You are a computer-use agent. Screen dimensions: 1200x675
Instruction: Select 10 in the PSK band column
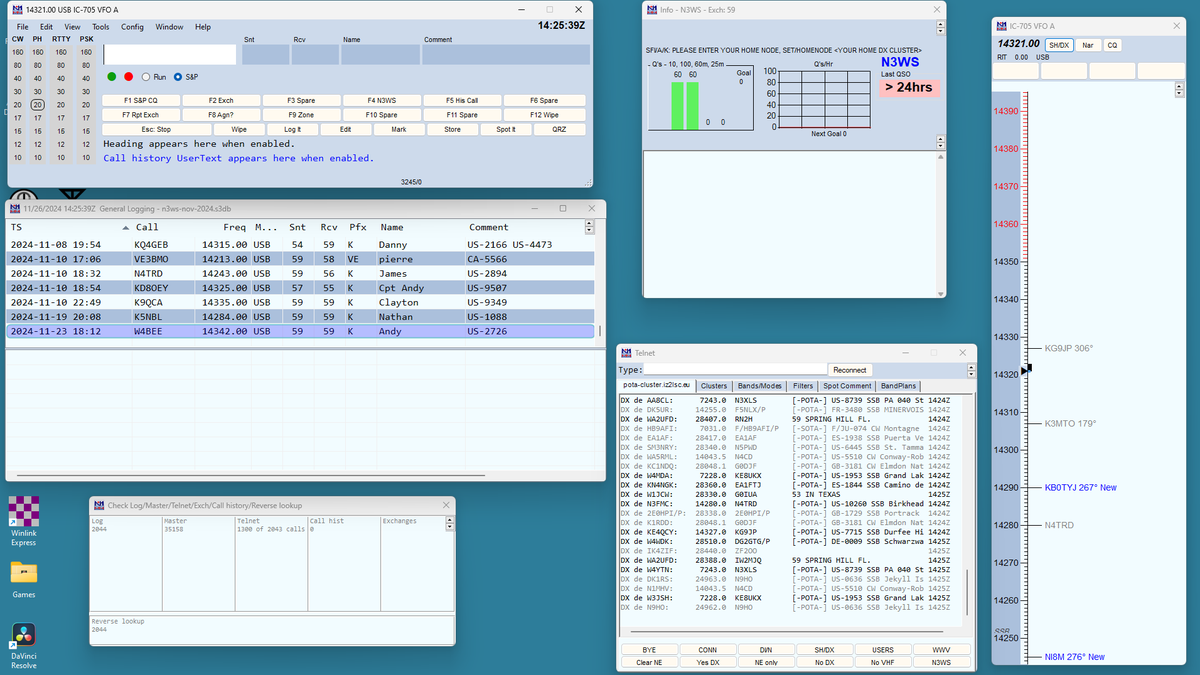coord(85,157)
